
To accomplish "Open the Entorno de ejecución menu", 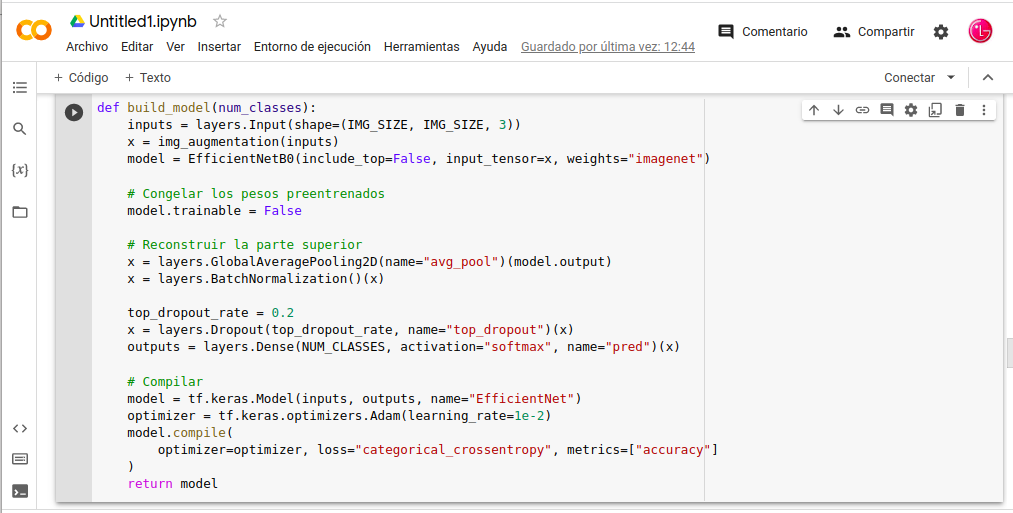I will pyautogui.click(x=312, y=47).
